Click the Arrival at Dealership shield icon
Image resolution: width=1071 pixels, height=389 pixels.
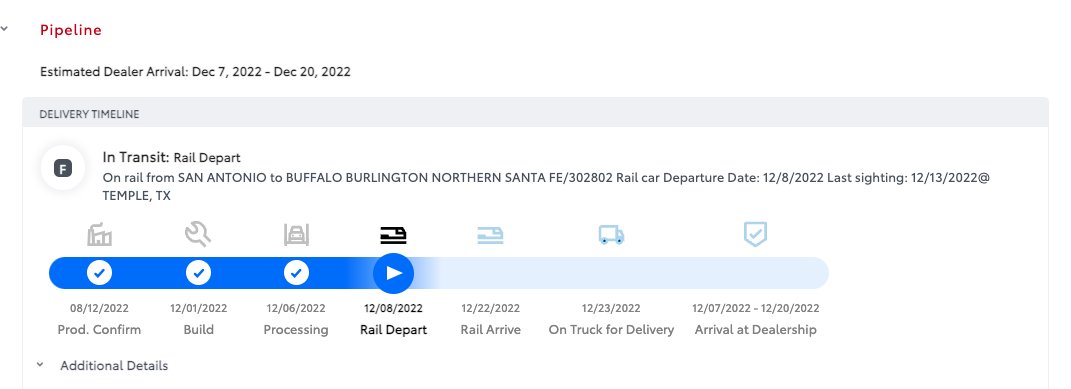[755, 234]
